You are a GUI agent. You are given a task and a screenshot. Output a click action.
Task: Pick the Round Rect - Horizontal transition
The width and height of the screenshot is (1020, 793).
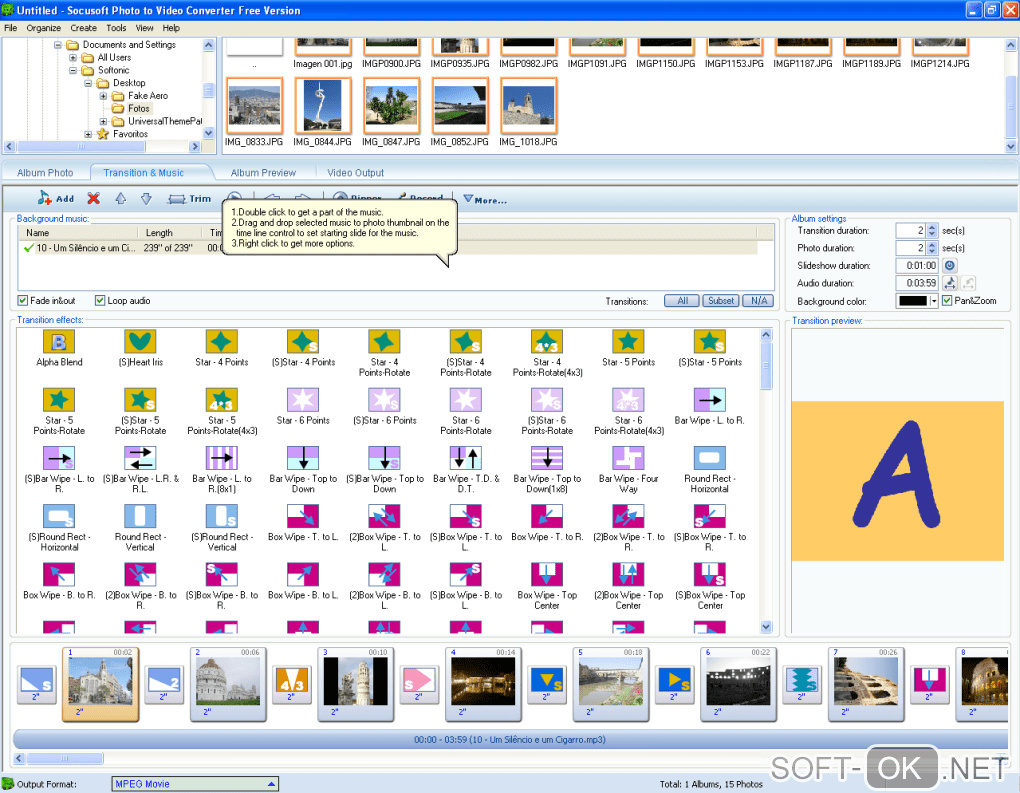point(710,458)
